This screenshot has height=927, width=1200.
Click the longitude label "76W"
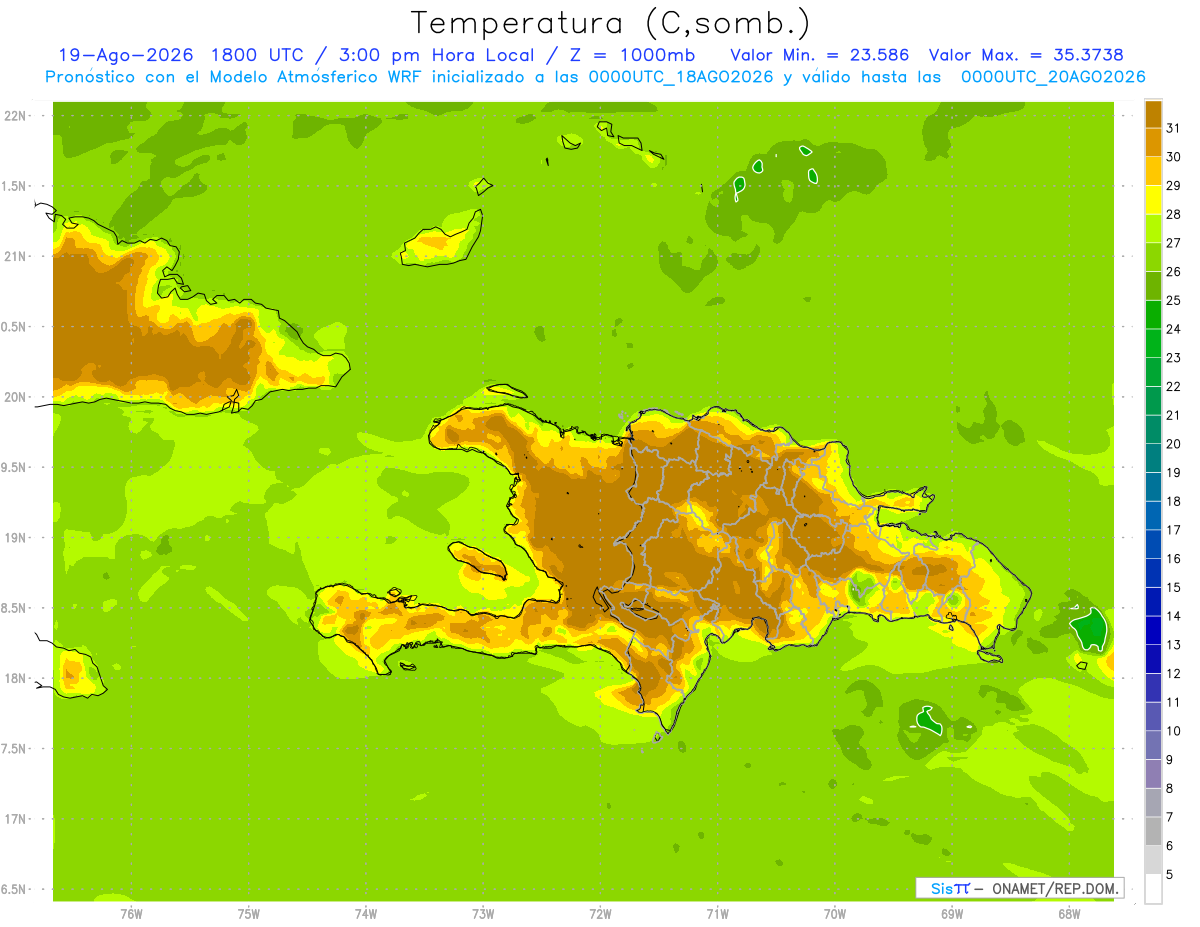coord(131,914)
